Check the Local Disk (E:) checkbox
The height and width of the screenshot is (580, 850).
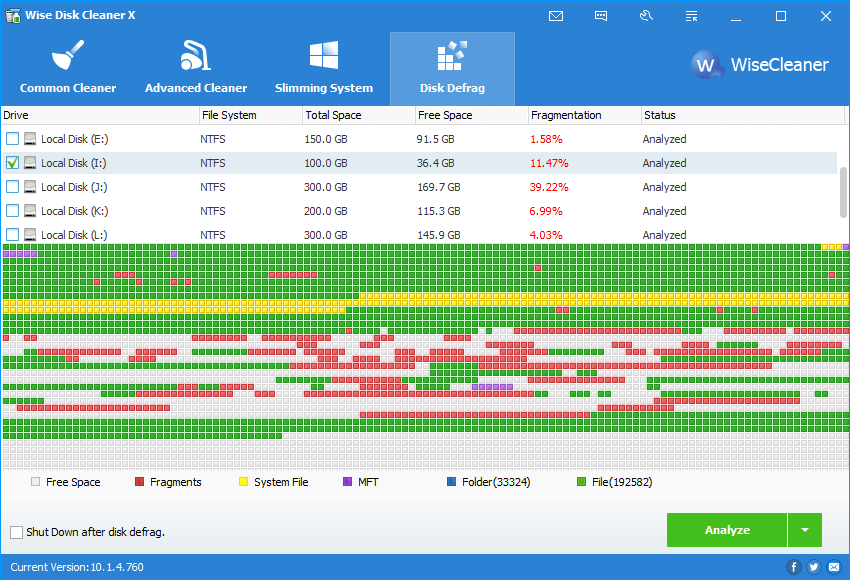(x=12, y=139)
